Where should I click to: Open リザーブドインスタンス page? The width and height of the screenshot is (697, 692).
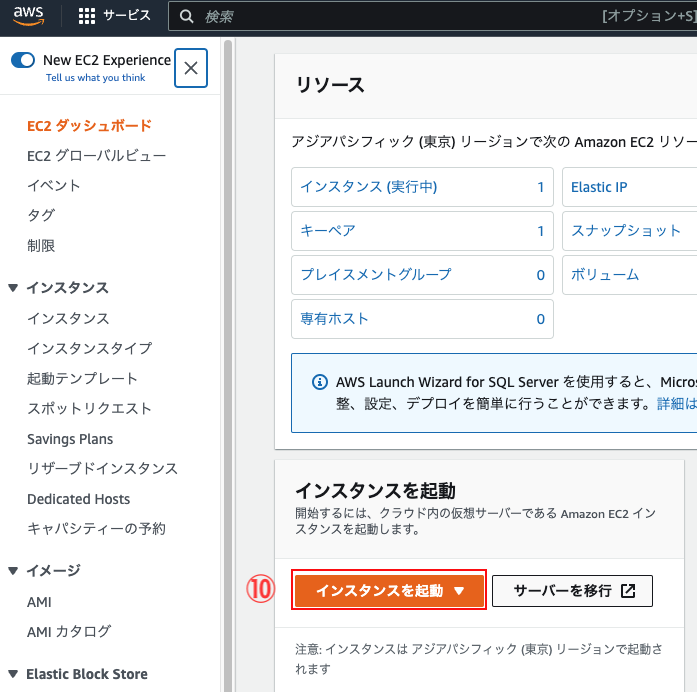pyautogui.click(x=103, y=468)
